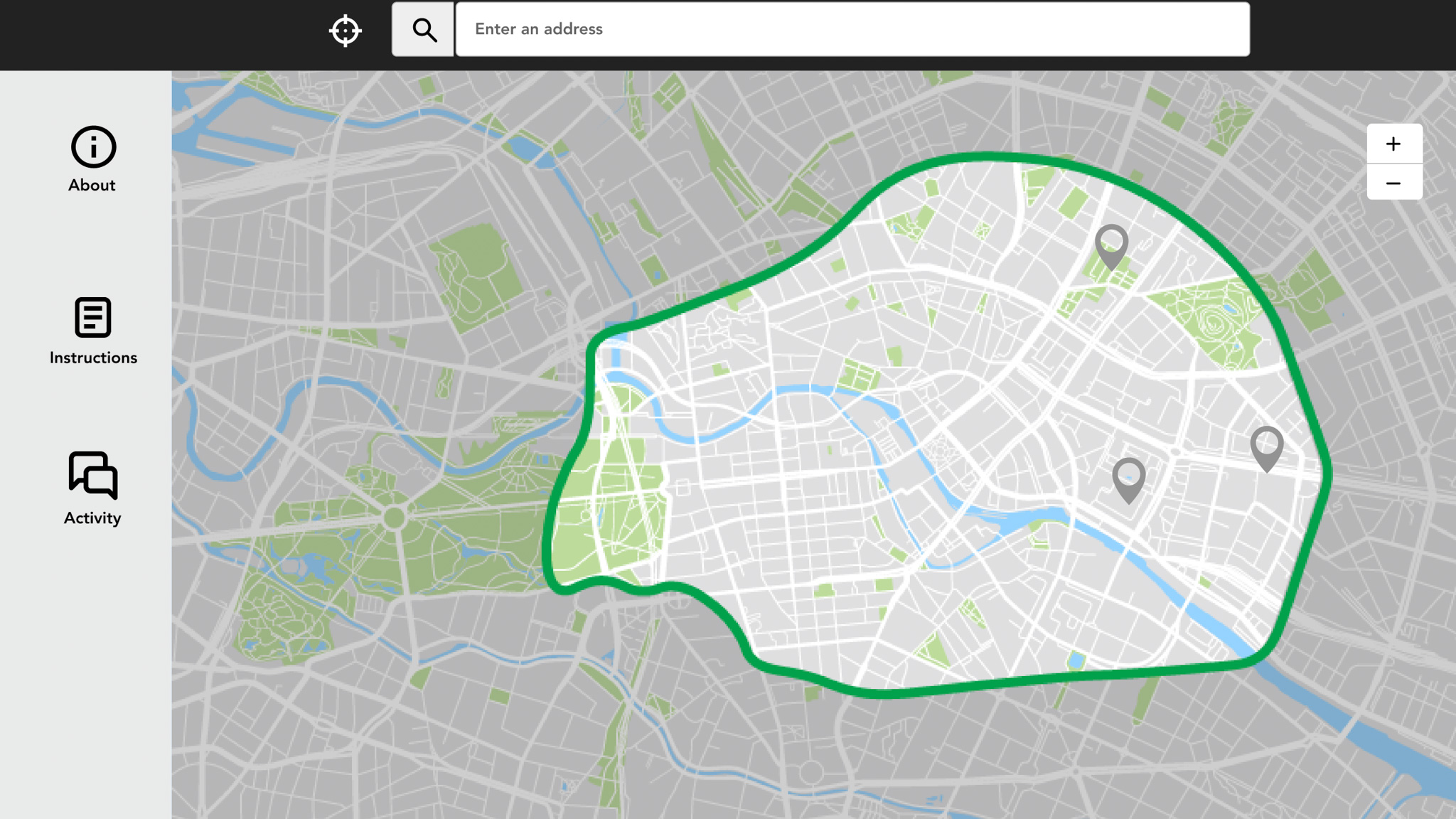Click the magnifying glass search button
This screenshot has height=819, width=1456.
click(423, 29)
